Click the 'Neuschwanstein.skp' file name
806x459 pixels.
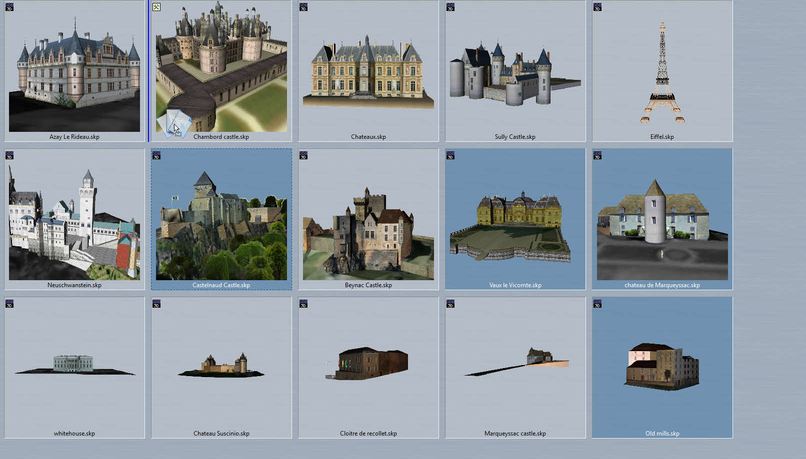pyautogui.click(x=75, y=285)
